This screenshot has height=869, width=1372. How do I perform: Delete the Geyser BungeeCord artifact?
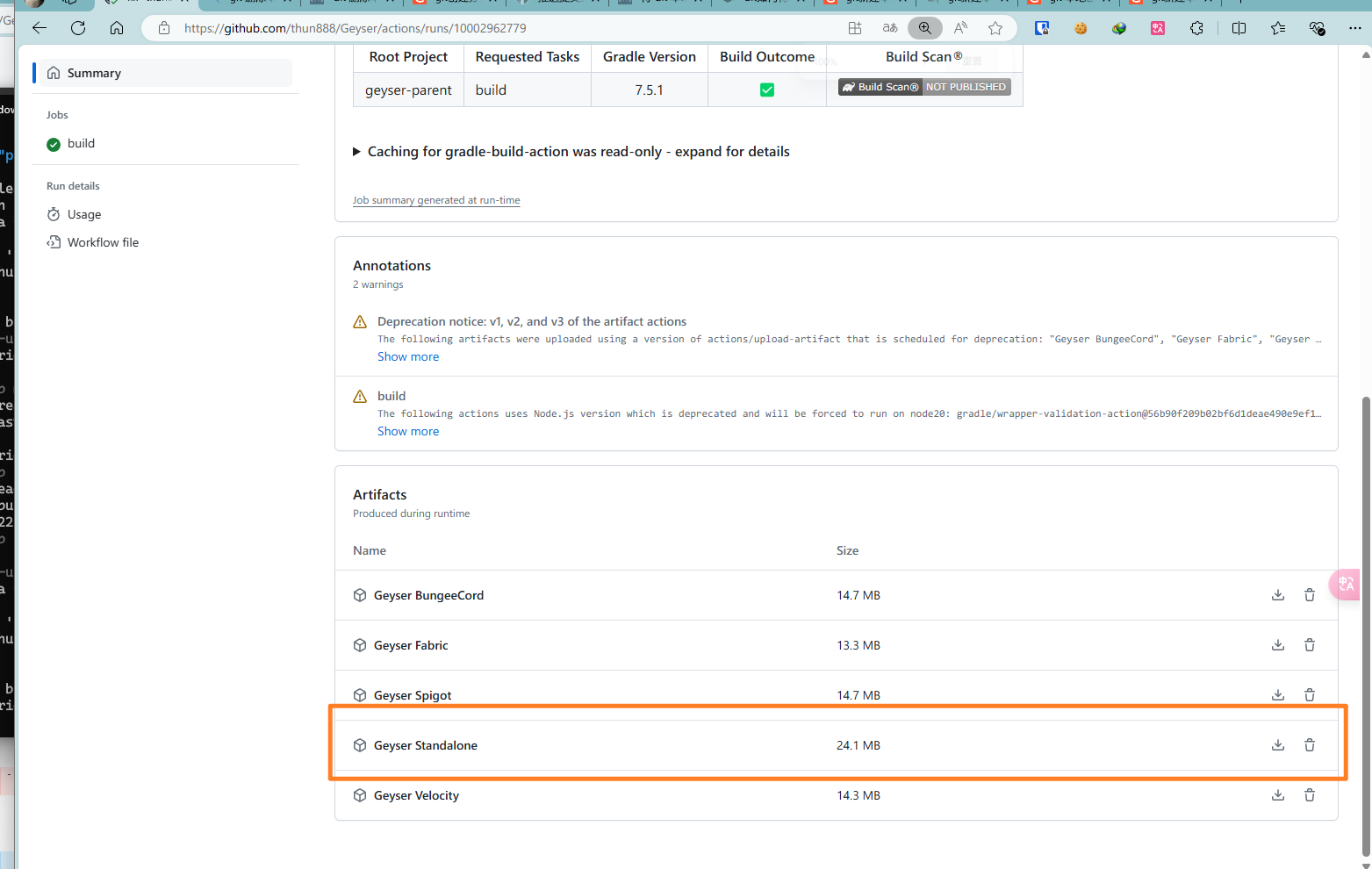tap(1310, 595)
